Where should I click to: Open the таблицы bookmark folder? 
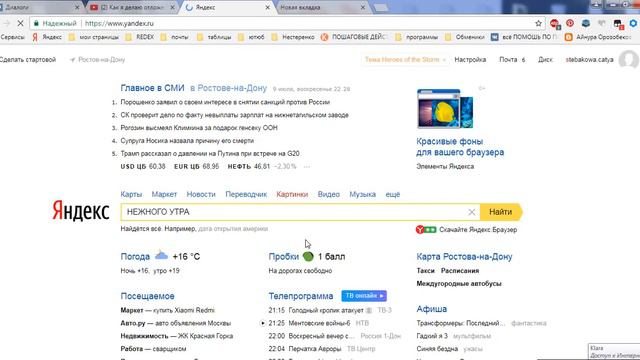(x=214, y=37)
